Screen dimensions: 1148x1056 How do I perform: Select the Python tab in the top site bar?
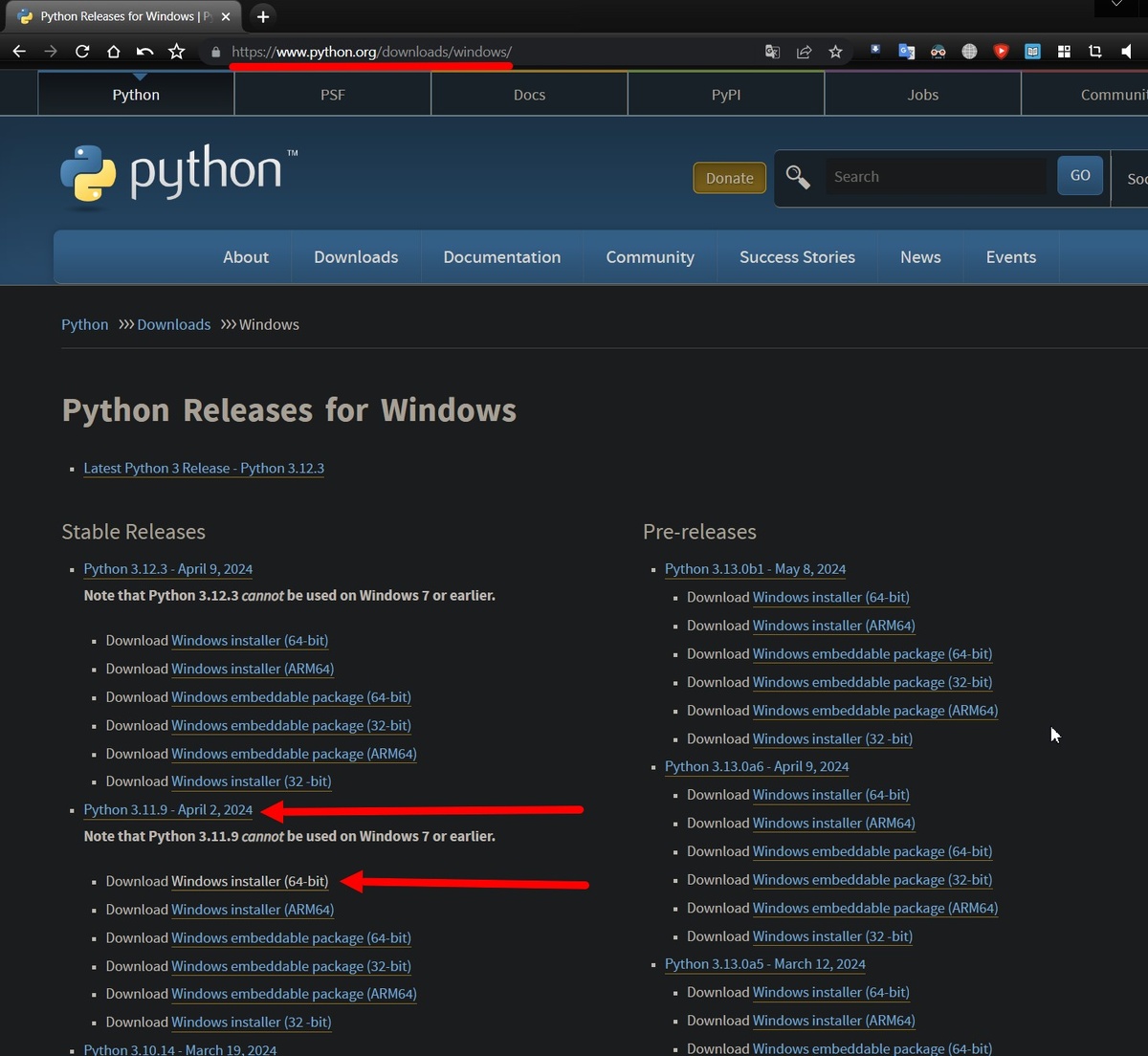point(136,95)
